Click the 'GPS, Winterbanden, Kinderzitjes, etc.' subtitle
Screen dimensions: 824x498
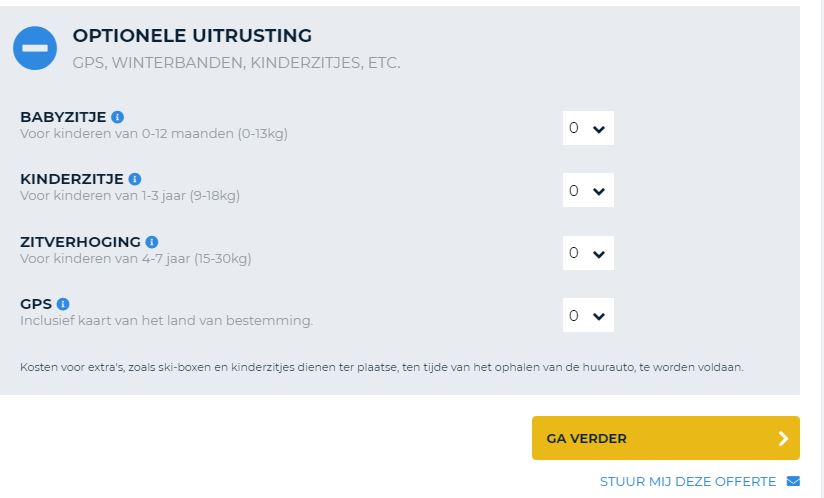tap(236, 63)
